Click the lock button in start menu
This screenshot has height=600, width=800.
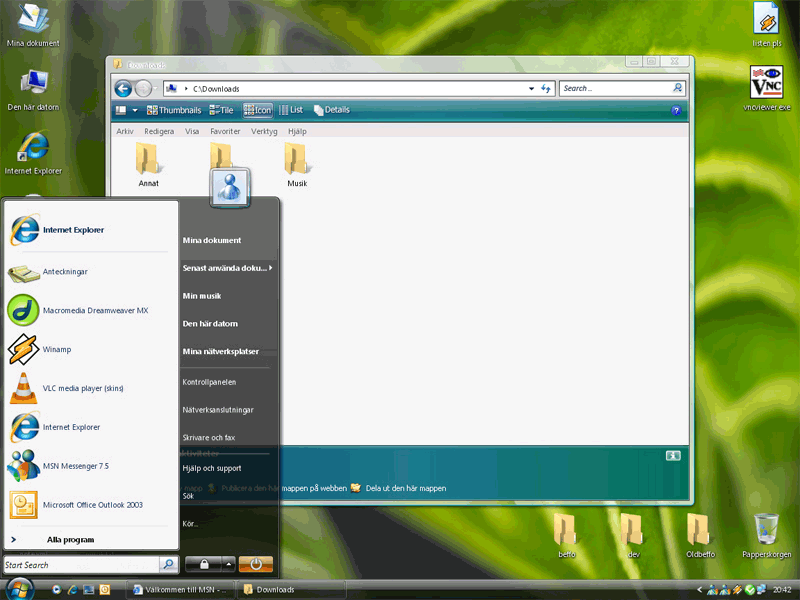coord(204,564)
